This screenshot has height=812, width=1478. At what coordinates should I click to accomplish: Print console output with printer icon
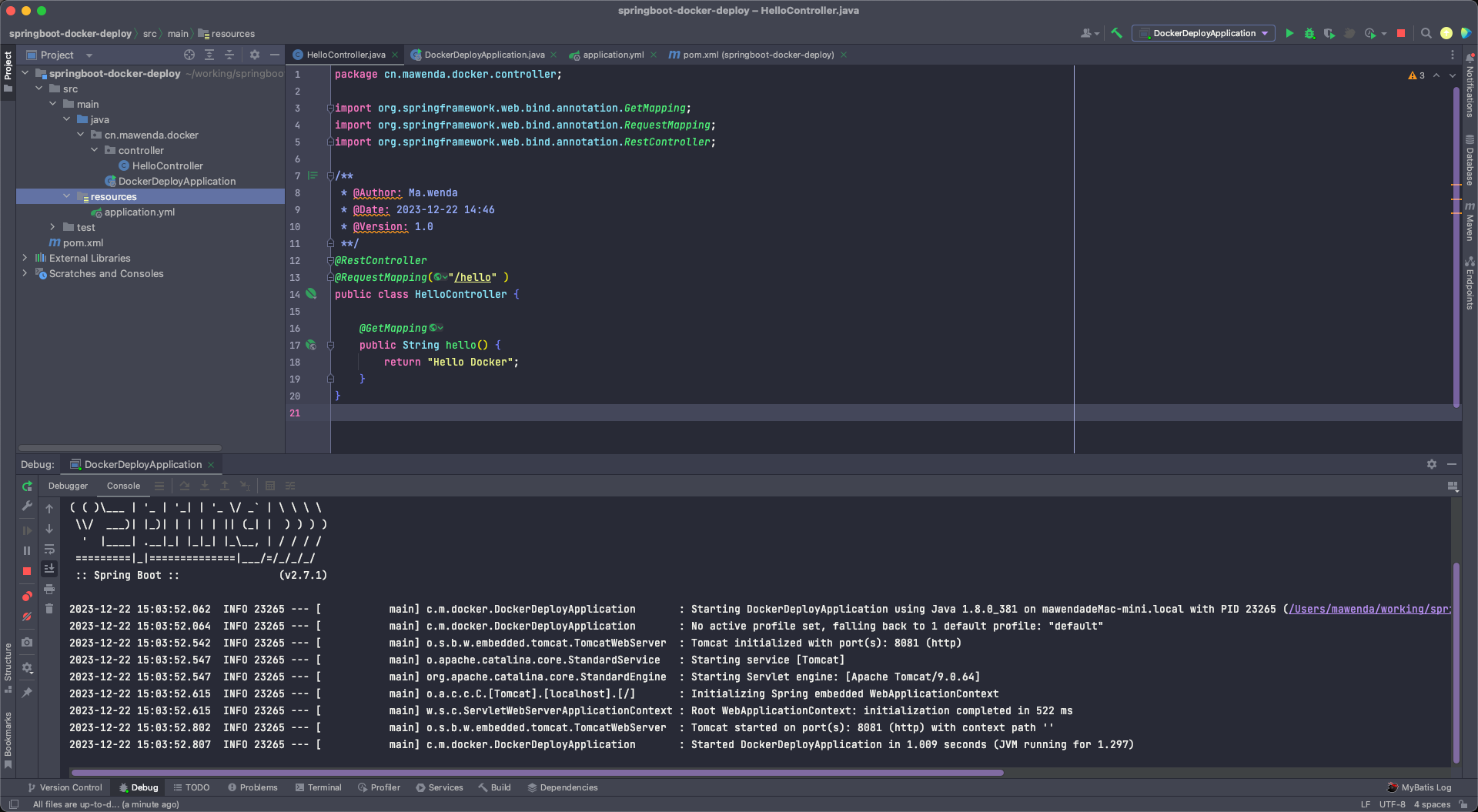(49, 589)
